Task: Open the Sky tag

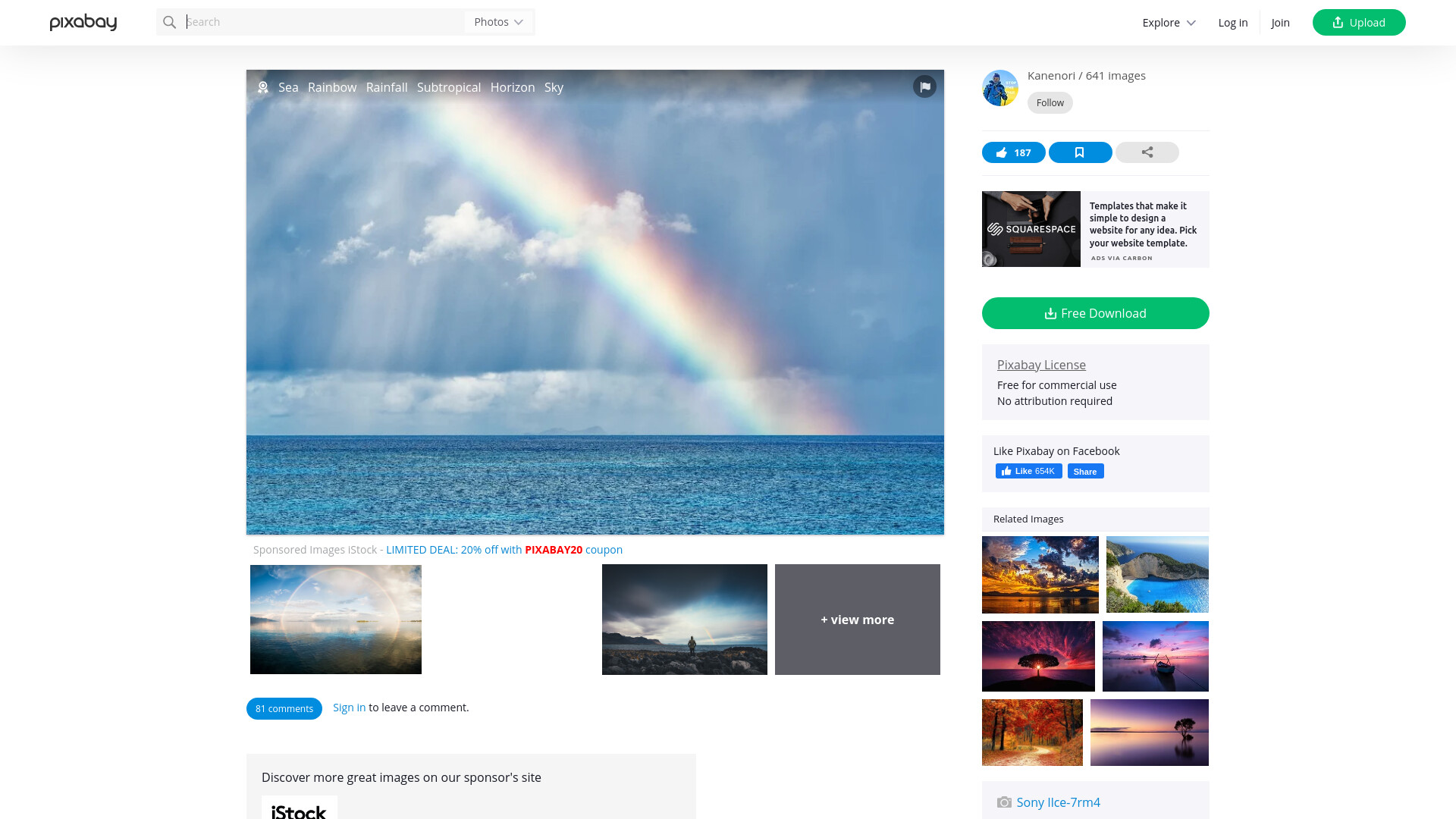Action: (x=554, y=87)
